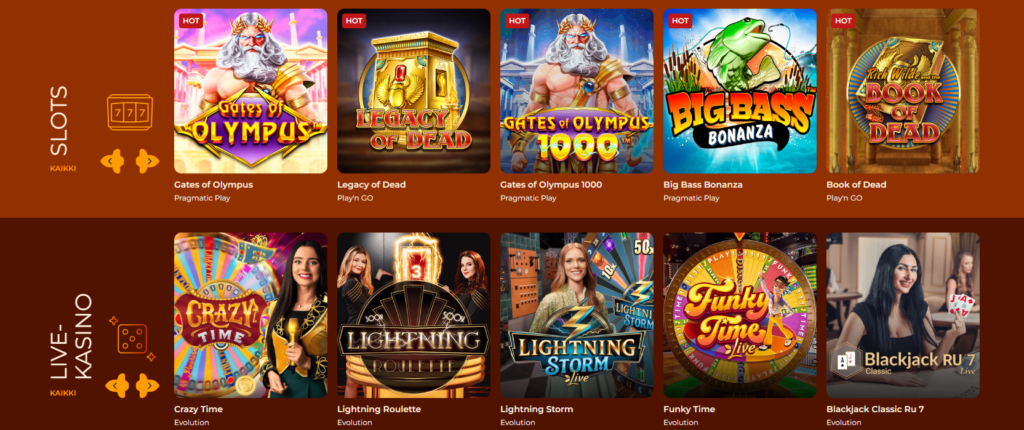Advance live casino carousel right arrow

click(147, 385)
